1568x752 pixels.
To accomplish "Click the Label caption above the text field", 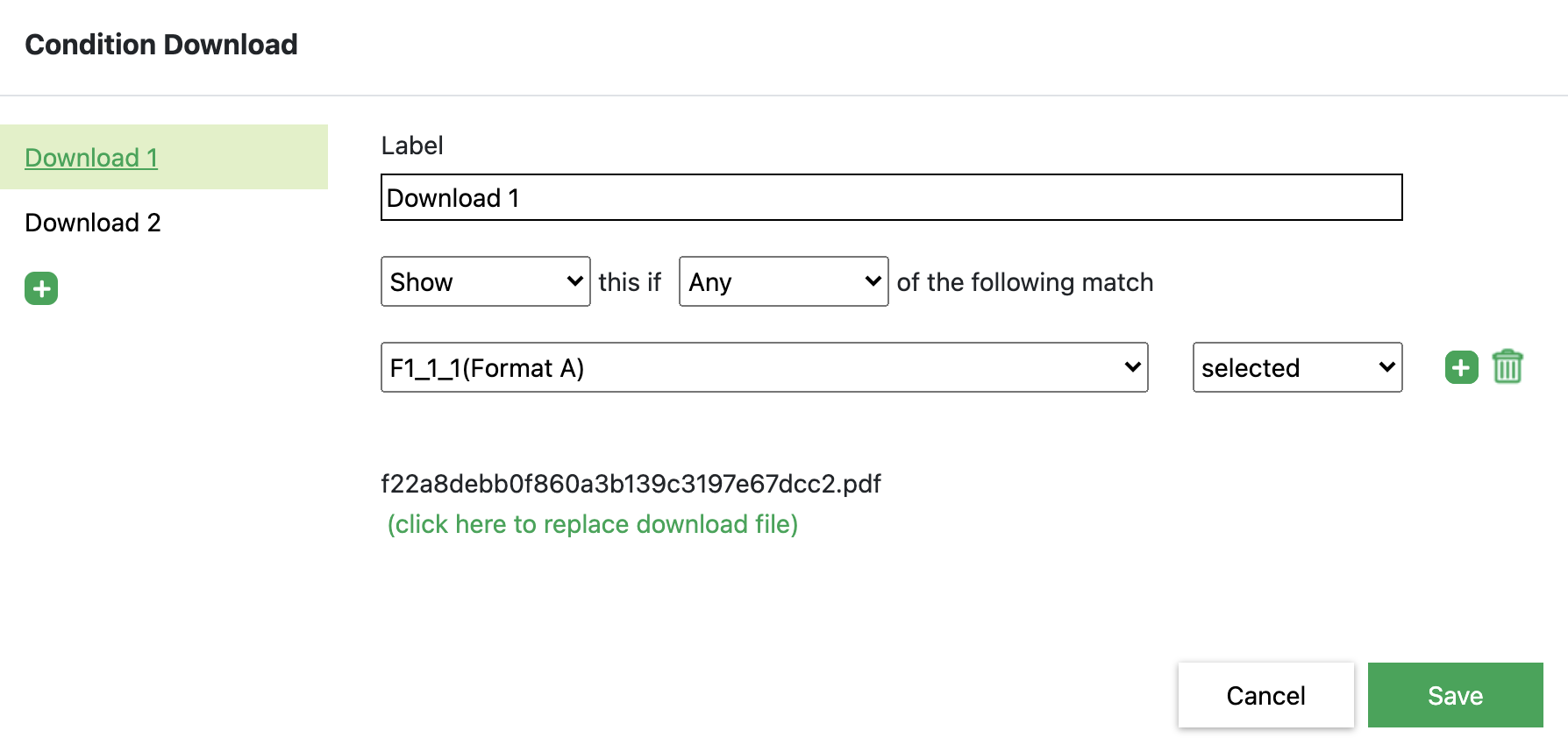I will click(x=412, y=145).
